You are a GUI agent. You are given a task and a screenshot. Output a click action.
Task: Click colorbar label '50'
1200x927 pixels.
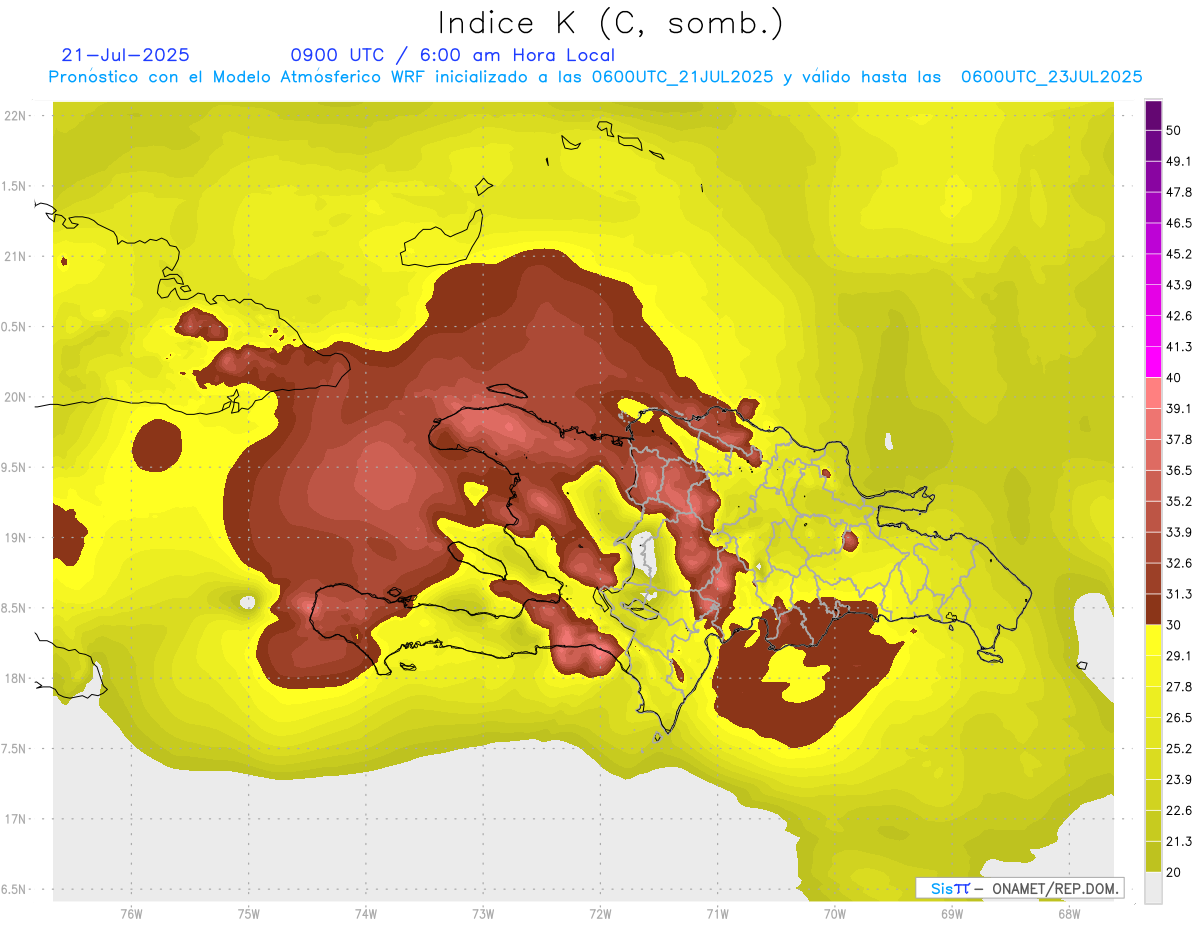pyautogui.click(x=1174, y=131)
